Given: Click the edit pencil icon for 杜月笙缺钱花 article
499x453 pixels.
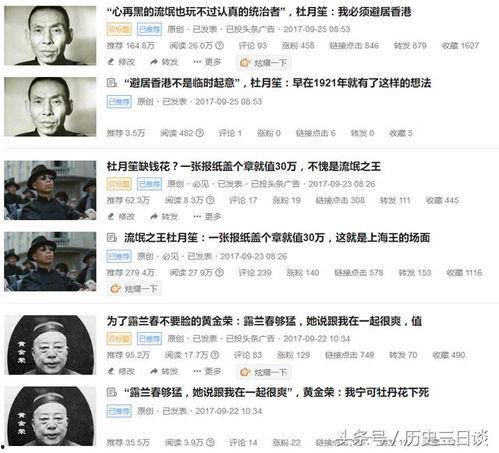Looking at the screenshot, I should 111,217.
